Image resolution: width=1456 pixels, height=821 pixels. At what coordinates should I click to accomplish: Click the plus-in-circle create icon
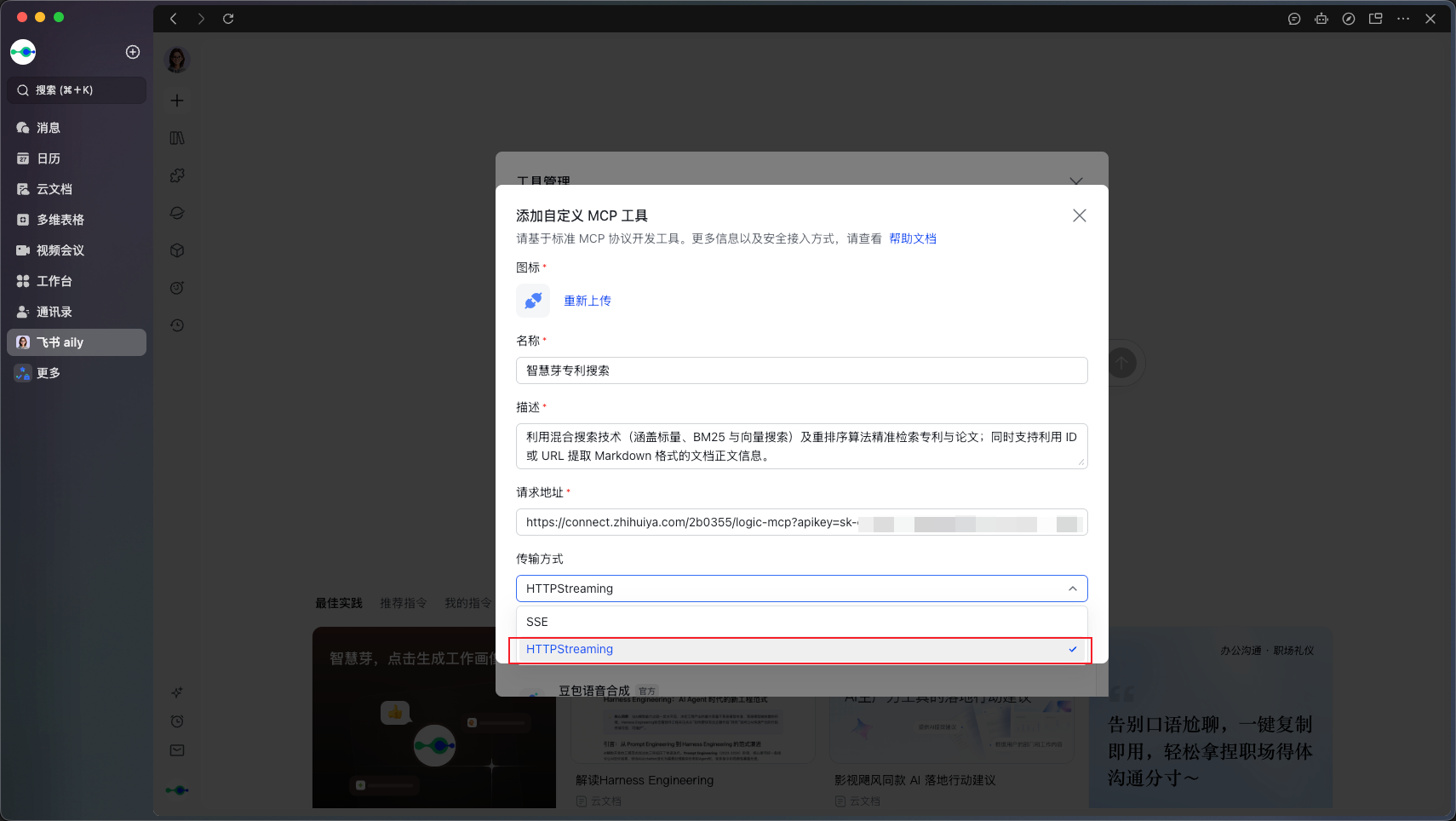click(133, 52)
